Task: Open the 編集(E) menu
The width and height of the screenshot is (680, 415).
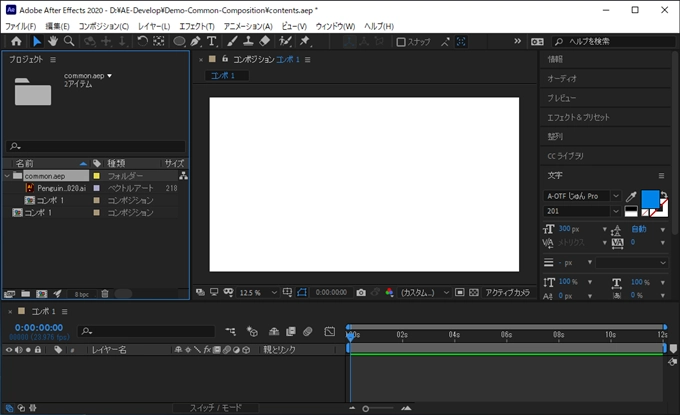Action: [57, 26]
